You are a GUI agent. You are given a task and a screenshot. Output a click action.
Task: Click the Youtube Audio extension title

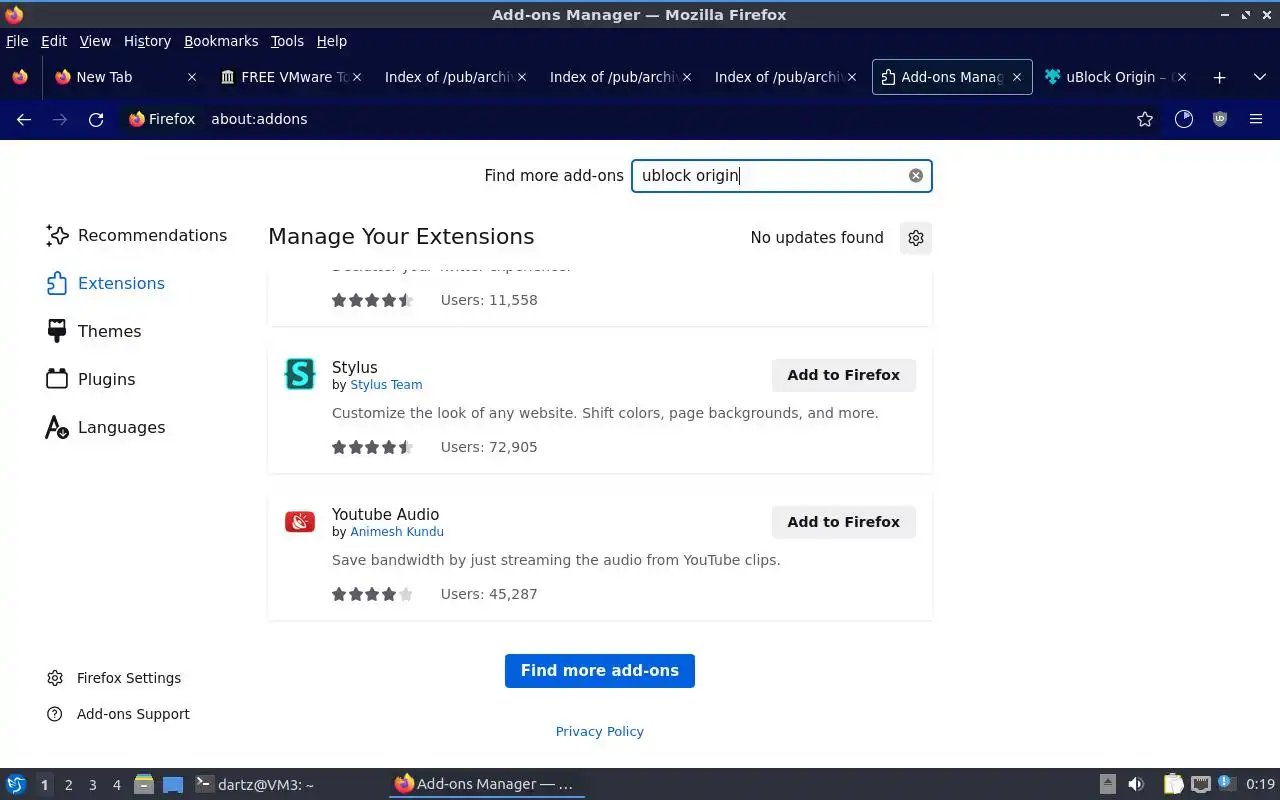click(385, 514)
